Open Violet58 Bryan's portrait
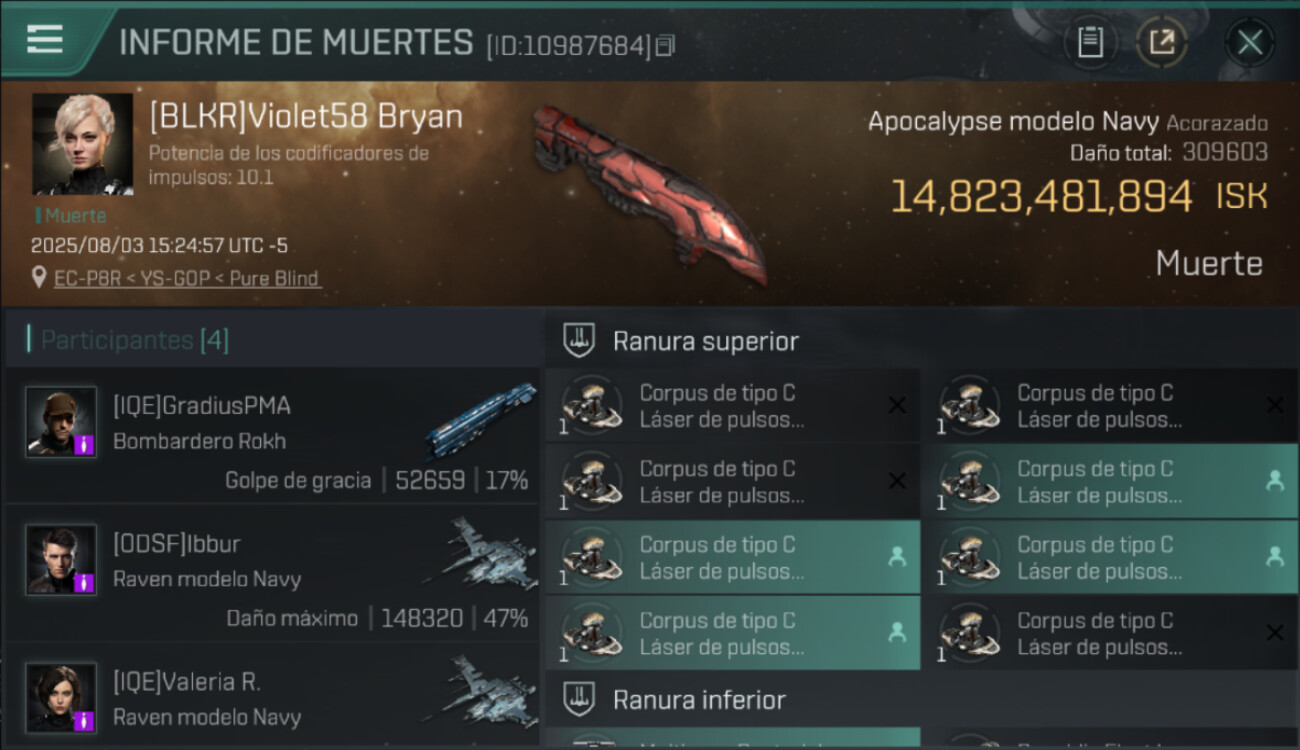Screen dimensions: 1300x750 (x=82, y=144)
